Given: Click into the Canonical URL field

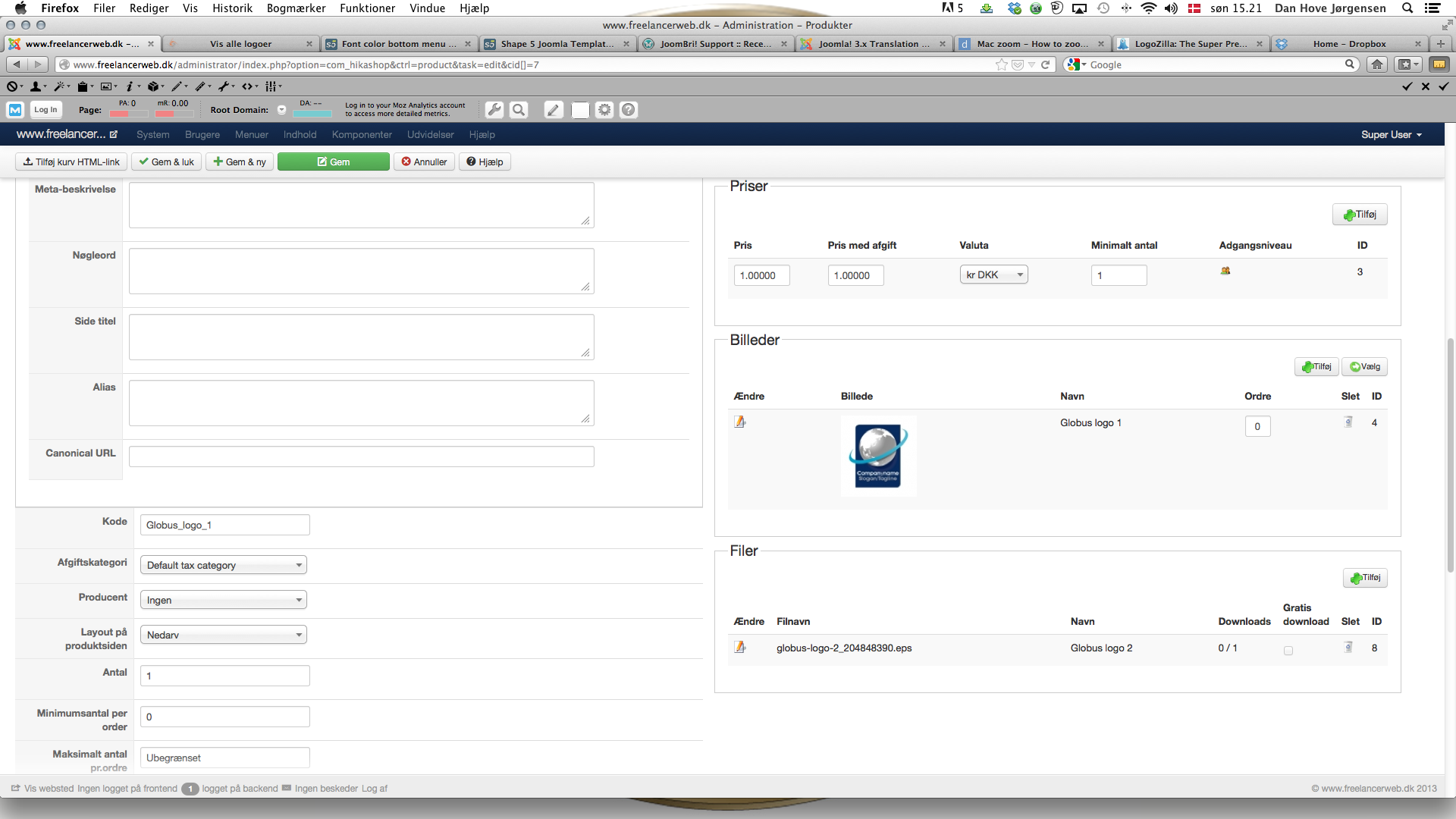Looking at the screenshot, I should coord(361,457).
